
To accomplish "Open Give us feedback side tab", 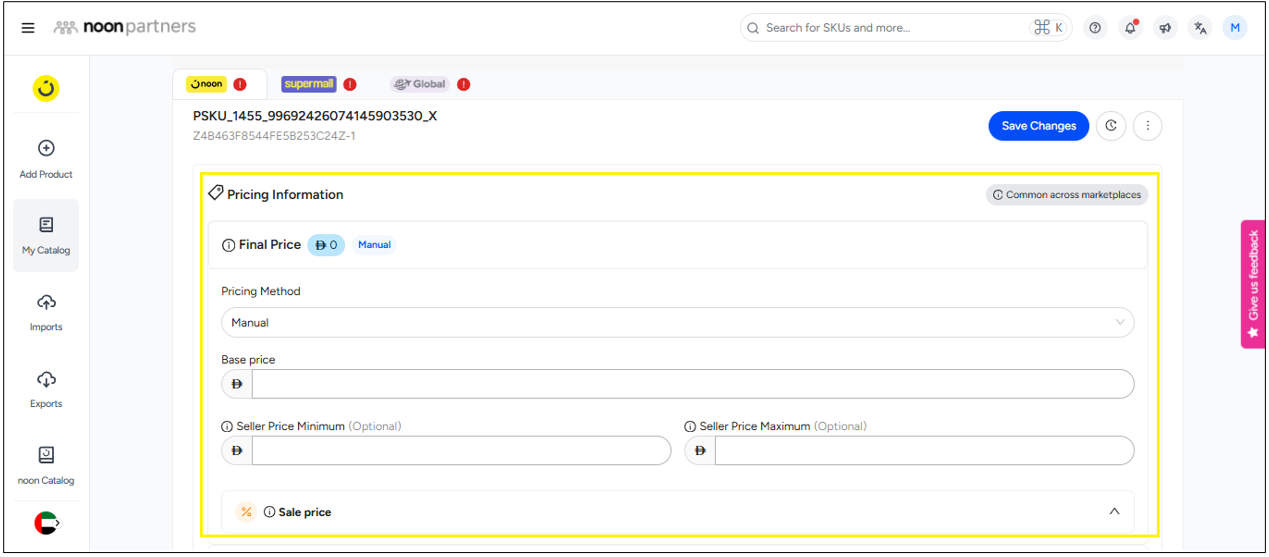I will click(1253, 284).
